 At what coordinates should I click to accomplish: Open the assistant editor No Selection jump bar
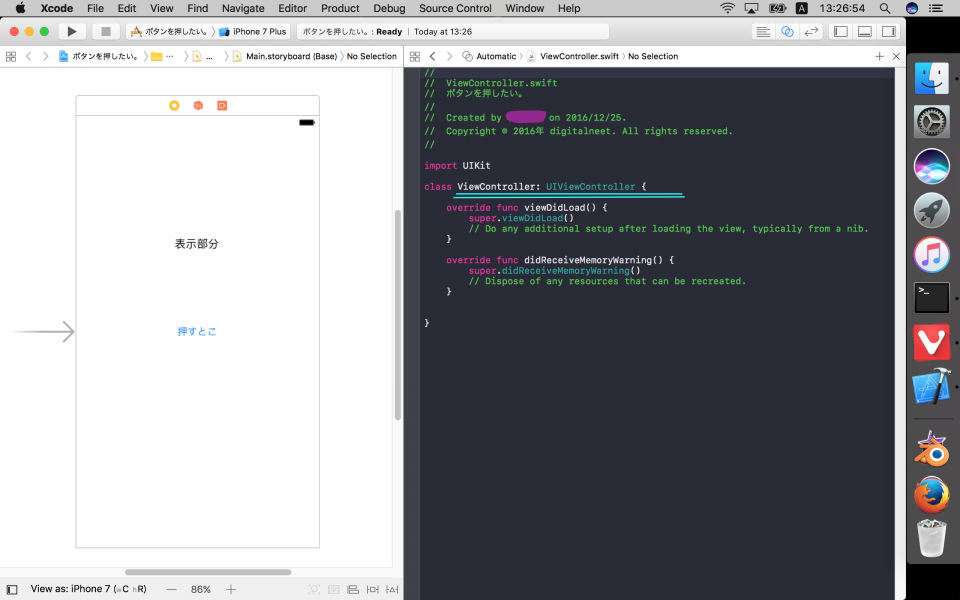tap(653, 56)
